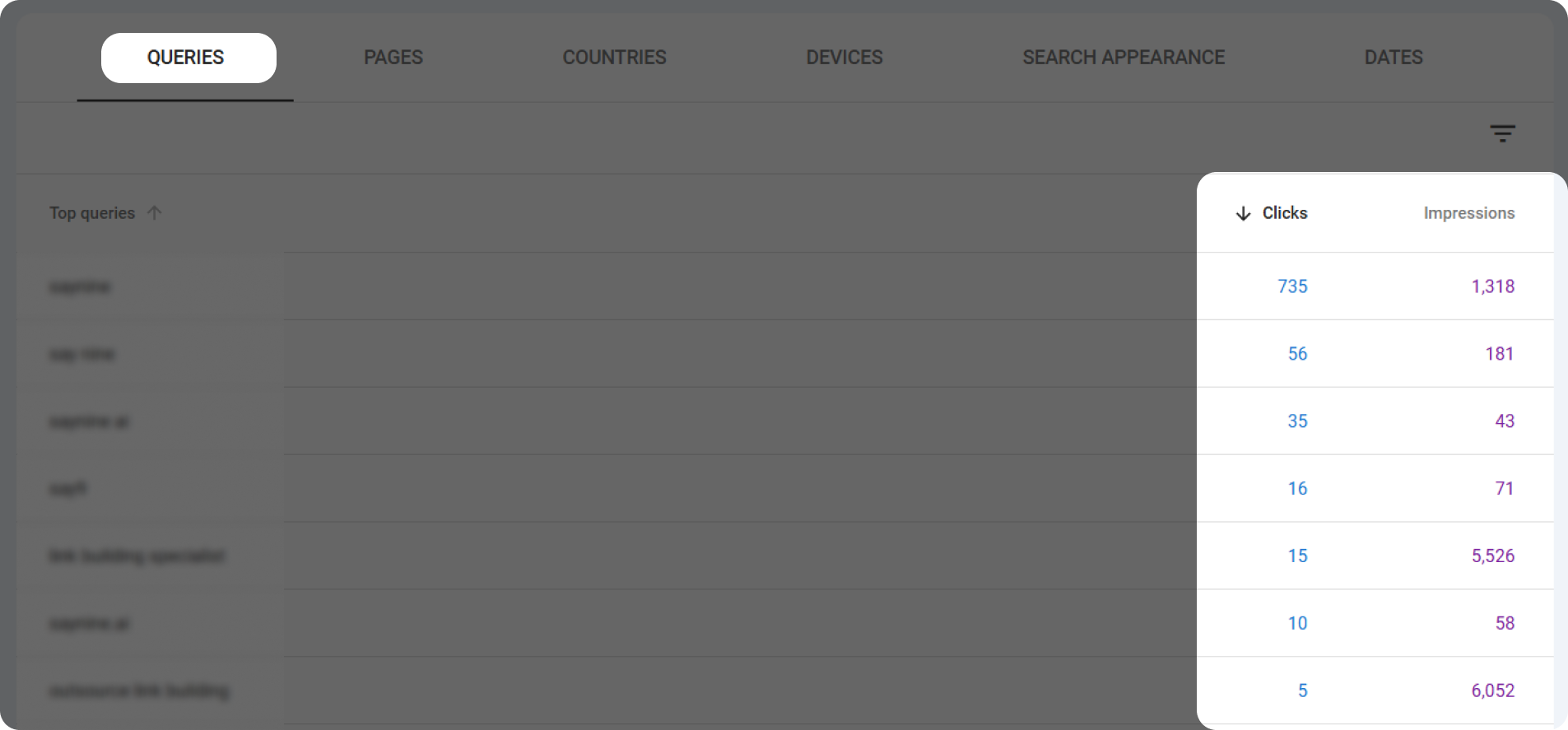Click the Impressions column header to sort
The height and width of the screenshot is (730, 1568).
(x=1468, y=213)
